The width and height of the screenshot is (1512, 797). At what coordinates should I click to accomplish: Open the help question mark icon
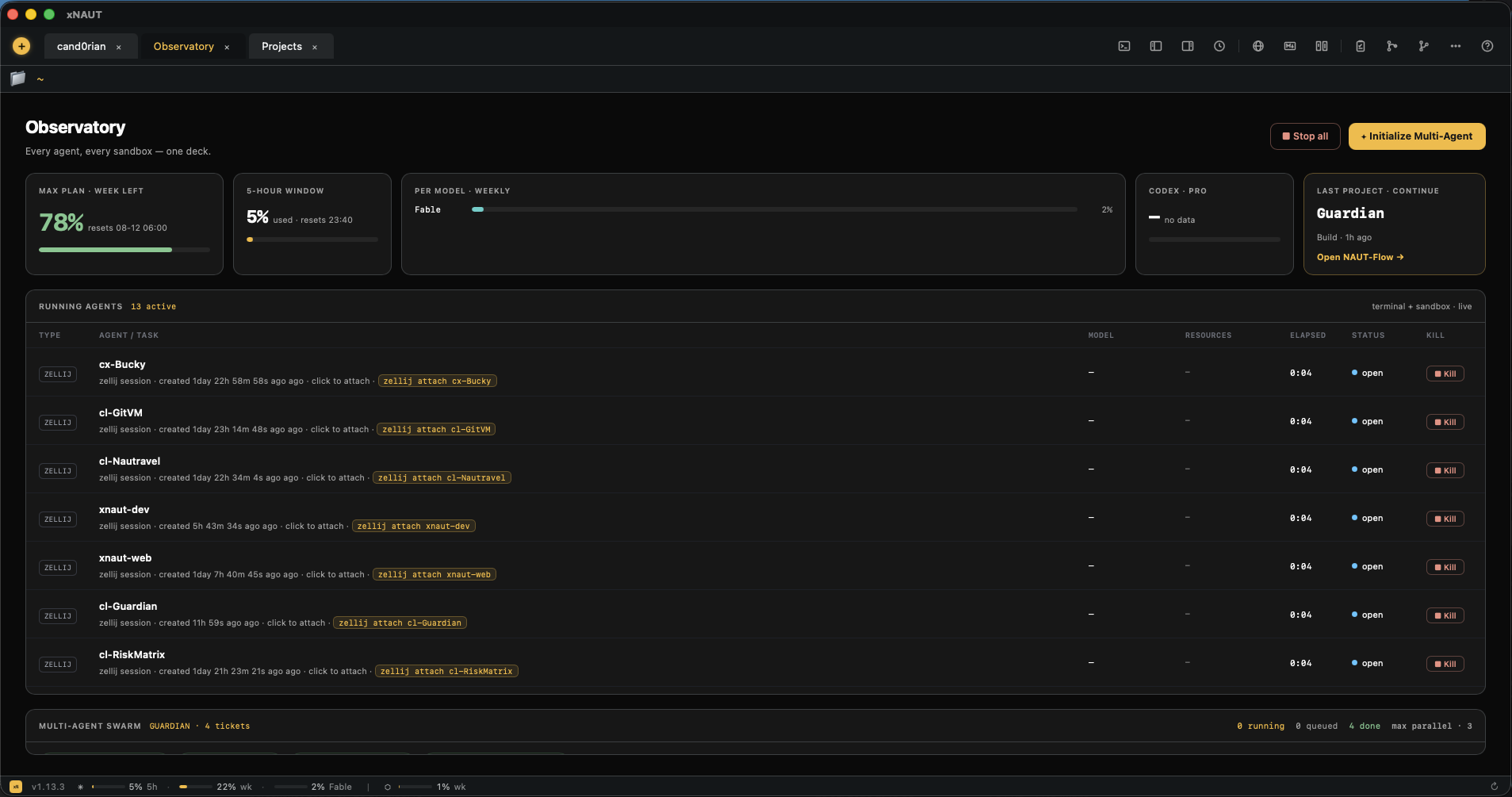pyautogui.click(x=1487, y=46)
